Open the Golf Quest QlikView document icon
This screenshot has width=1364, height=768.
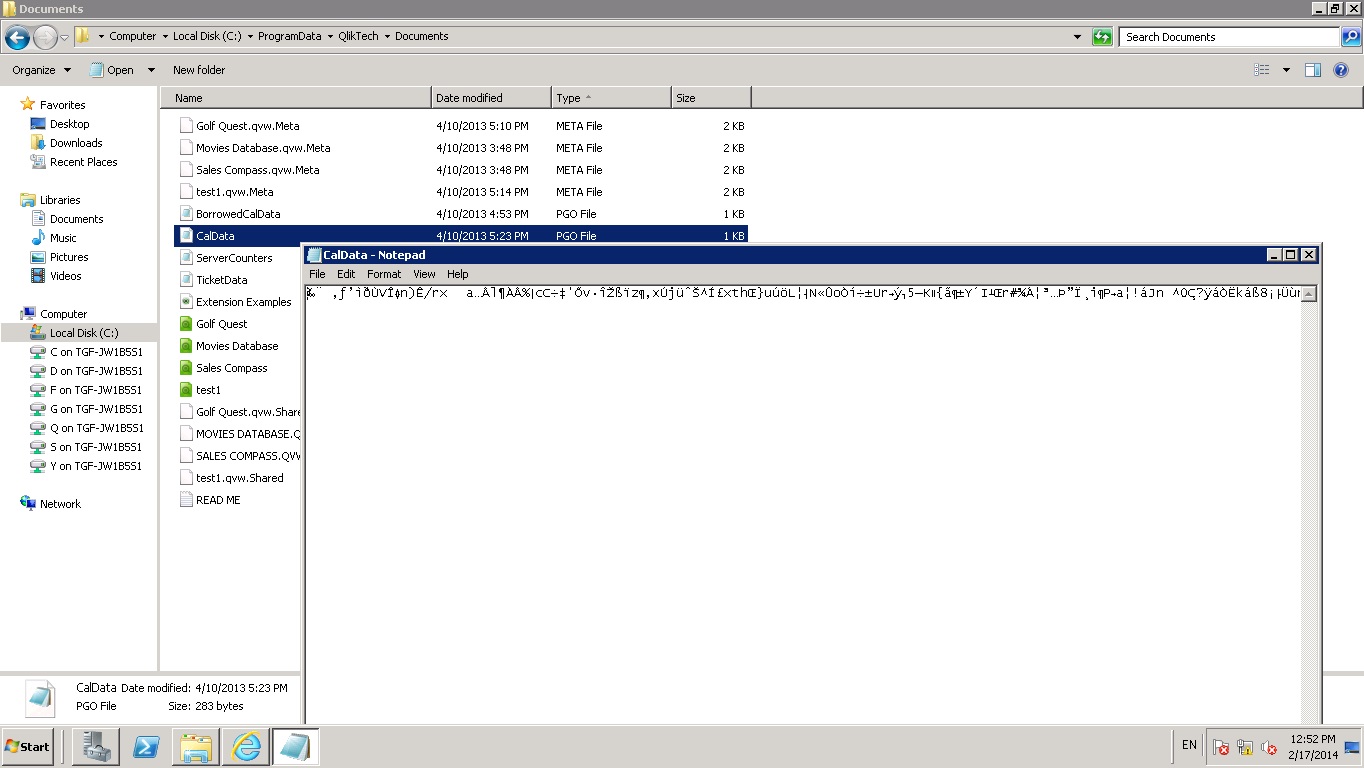[x=185, y=324]
